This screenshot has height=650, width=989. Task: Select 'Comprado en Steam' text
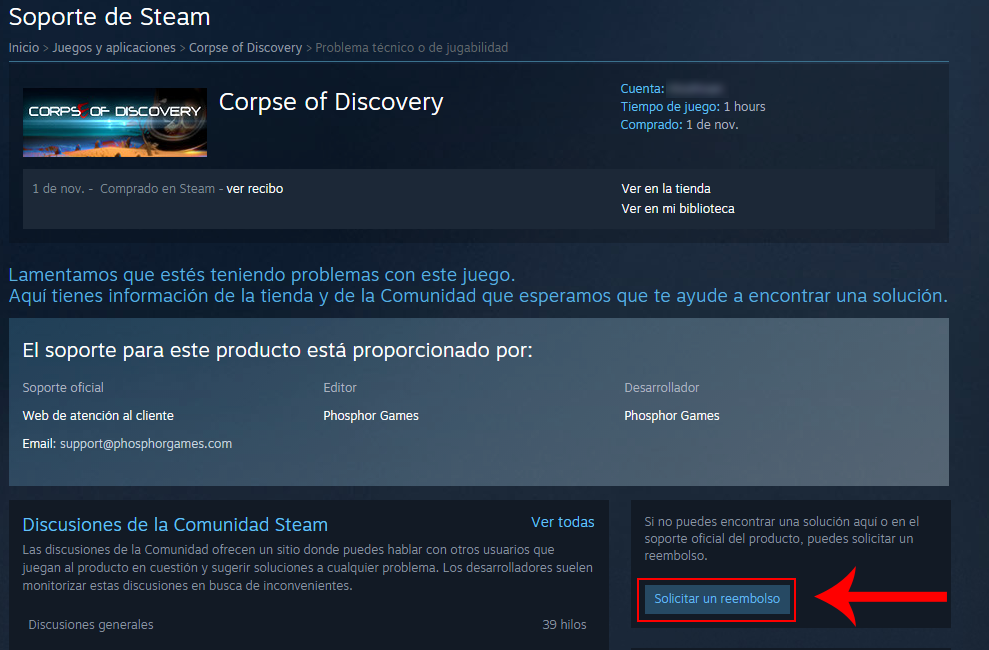tap(157, 189)
